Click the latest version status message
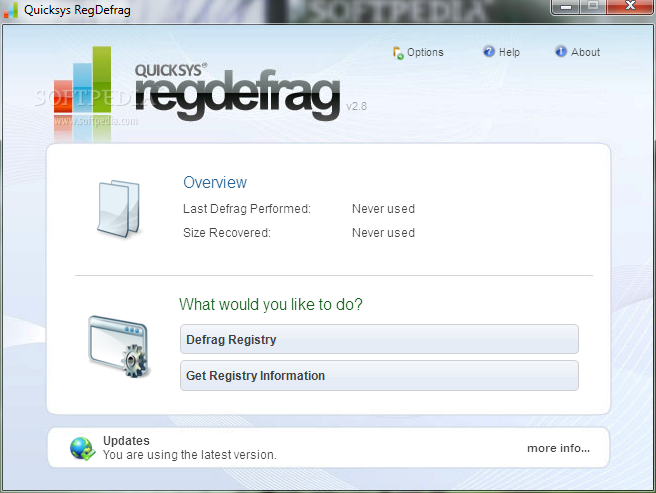 click(190, 454)
